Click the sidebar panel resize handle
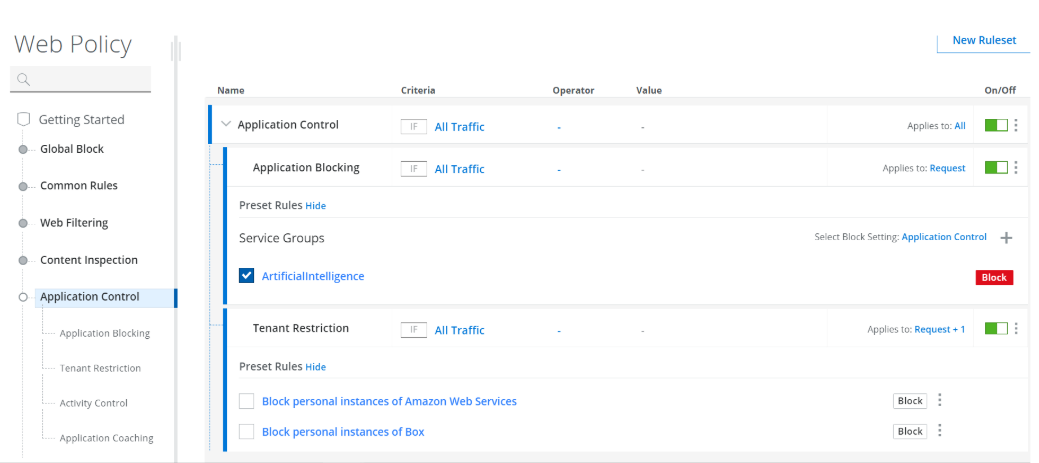The width and height of the screenshot is (1039, 463). point(175,51)
